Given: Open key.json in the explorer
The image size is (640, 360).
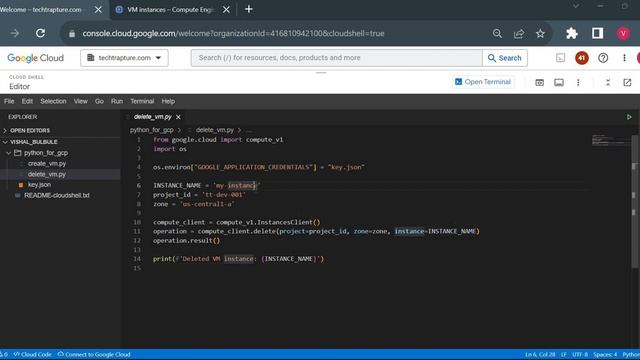Looking at the screenshot, I should coord(39,185).
